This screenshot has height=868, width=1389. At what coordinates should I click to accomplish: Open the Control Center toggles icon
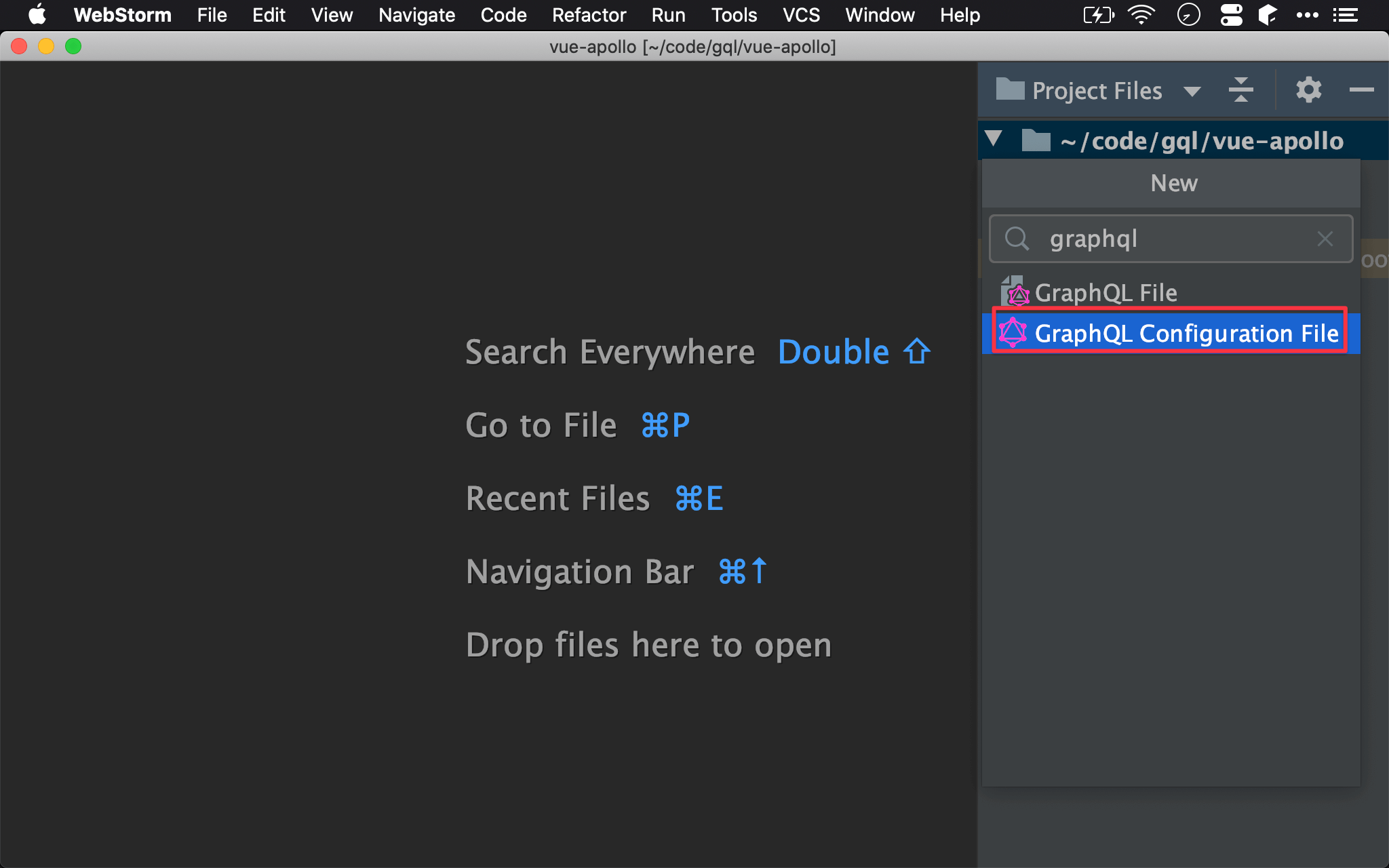[x=1231, y=15]
